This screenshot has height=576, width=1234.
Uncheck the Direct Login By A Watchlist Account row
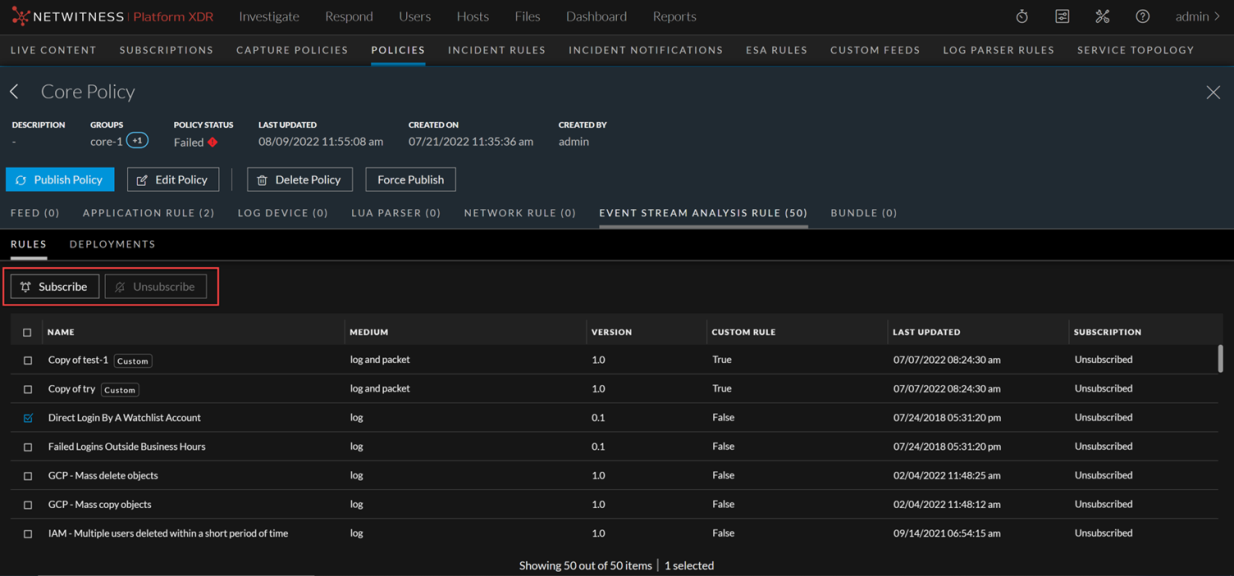(x=28, y=418)
